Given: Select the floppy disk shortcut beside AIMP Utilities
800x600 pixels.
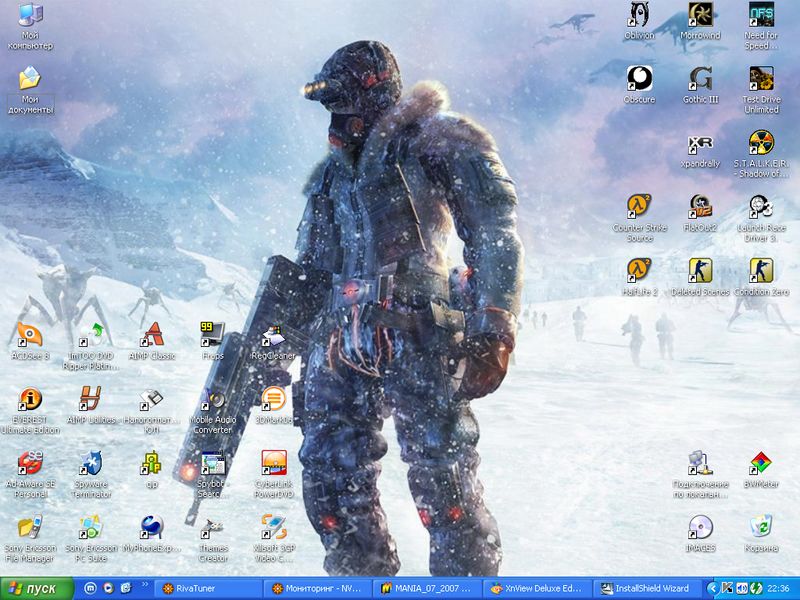Looking at the screenshot, I should click(152, 399).
